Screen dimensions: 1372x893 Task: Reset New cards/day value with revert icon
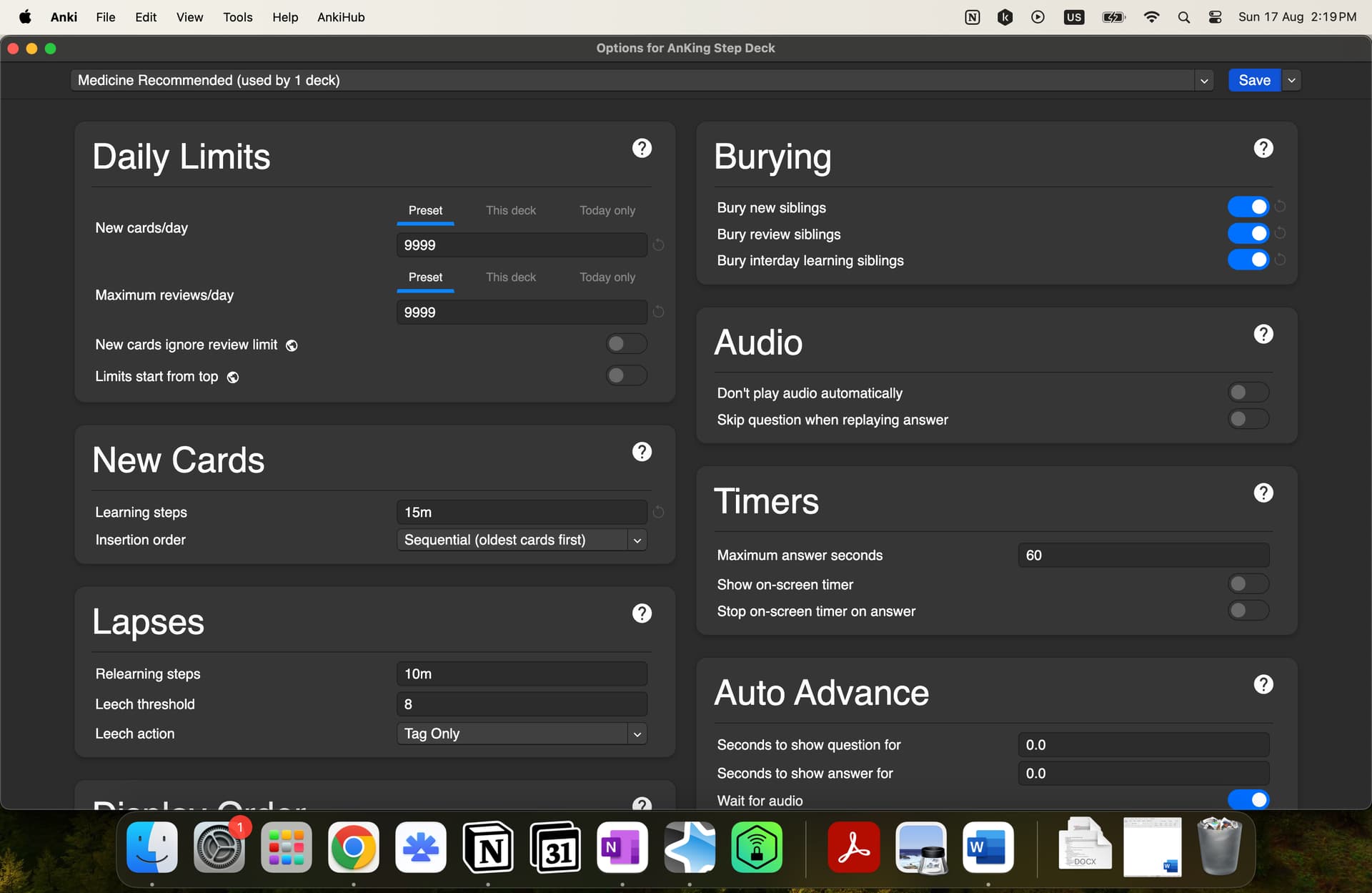point(658,245)
